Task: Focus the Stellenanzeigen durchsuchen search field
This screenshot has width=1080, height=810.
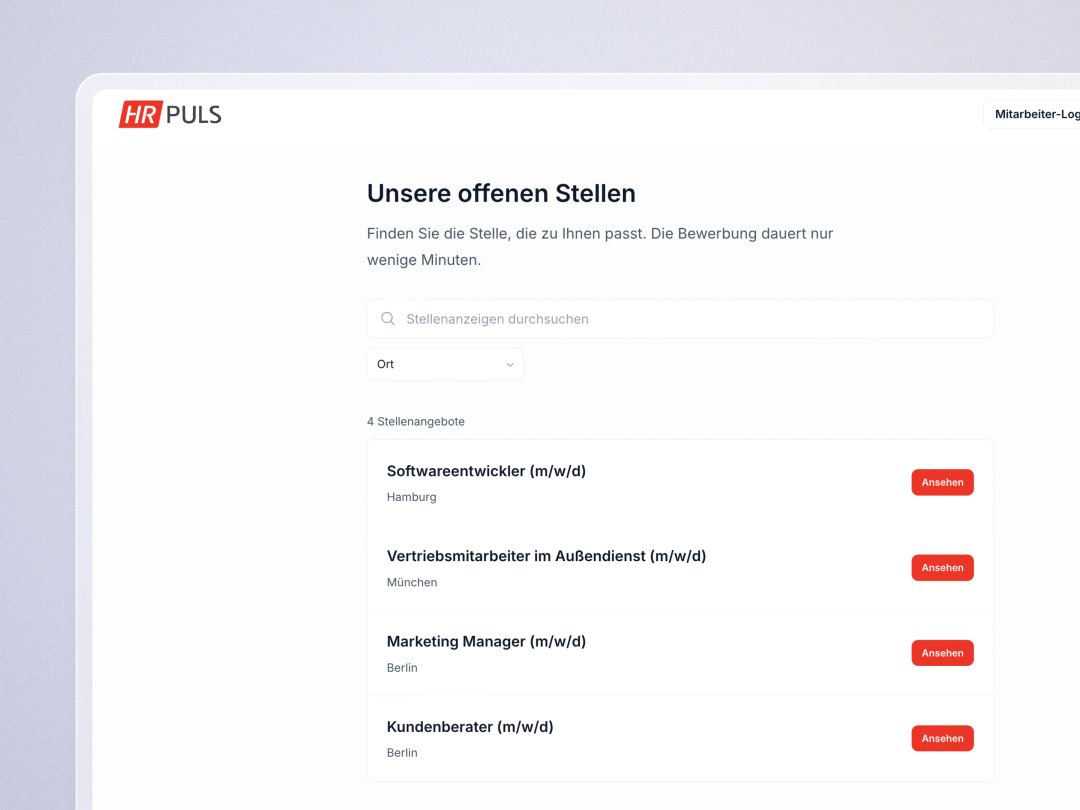Action: (x=680, y=319)
